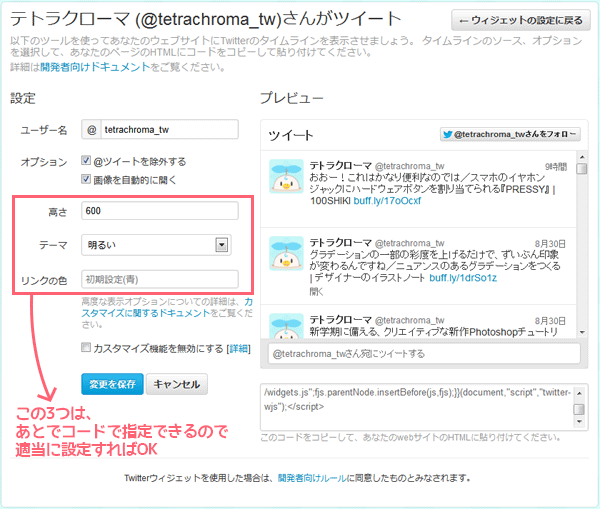Click 開く to expand the gradient tweet

click(x=316, y=292)
